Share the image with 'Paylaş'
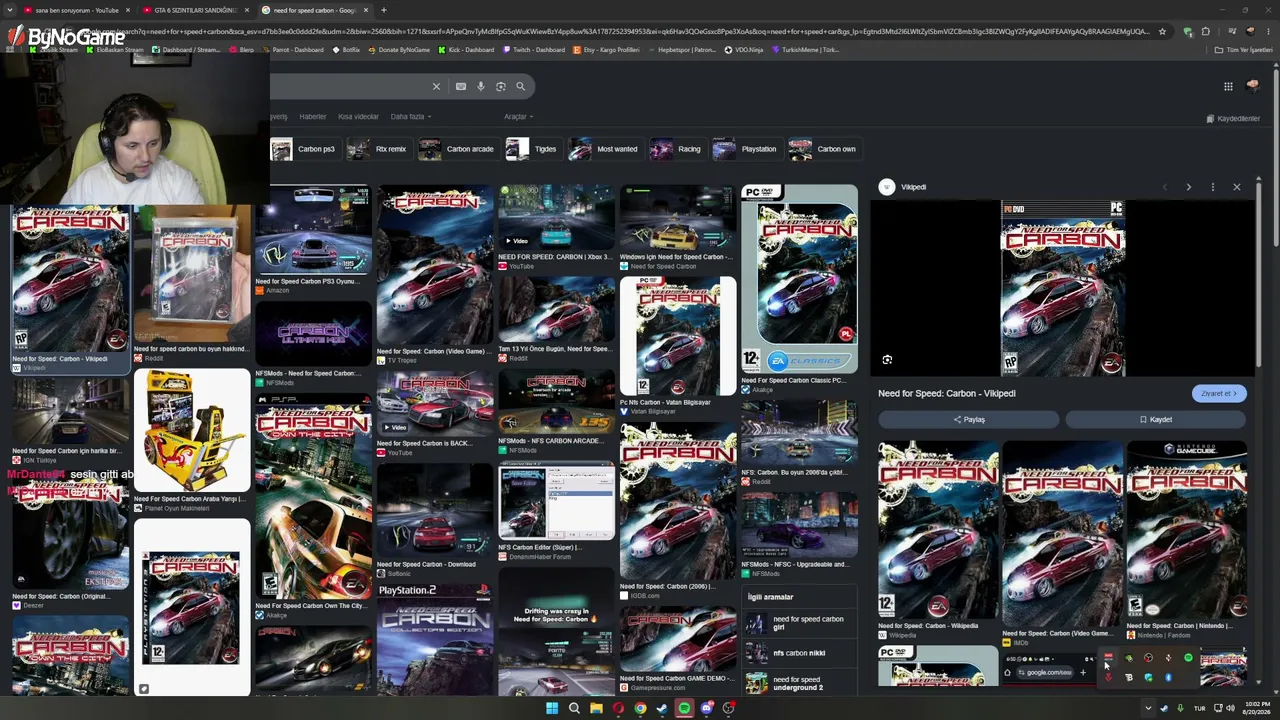Image resolution: width=1280 pixels, height=720 pixels. pos(968,420)
